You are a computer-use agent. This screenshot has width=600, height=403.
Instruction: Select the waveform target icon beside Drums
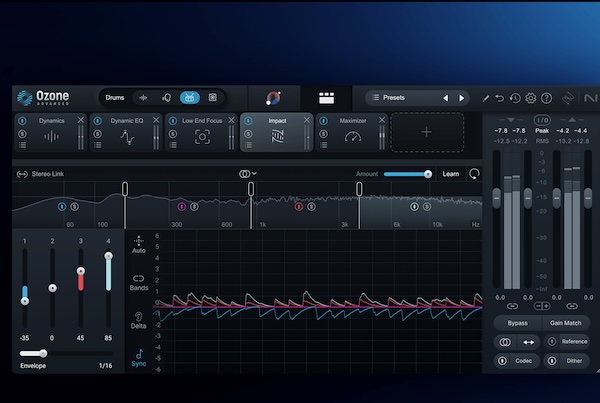(143, 98)
